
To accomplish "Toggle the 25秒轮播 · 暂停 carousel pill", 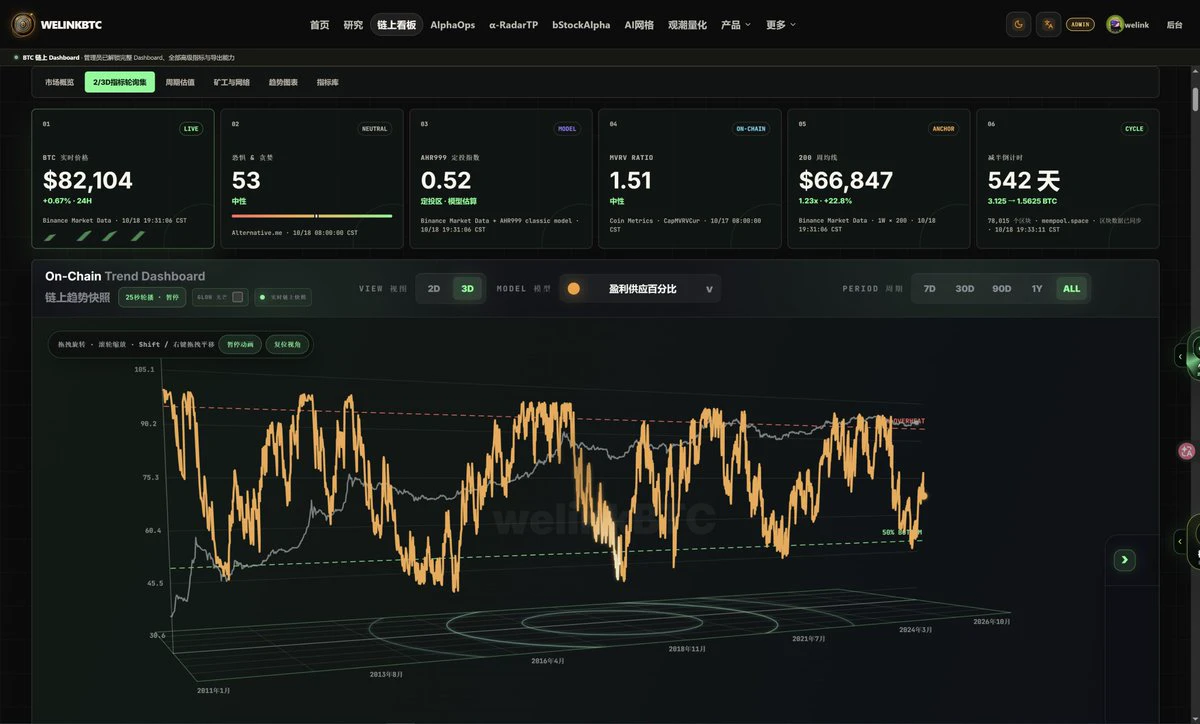I will pos(152,297).
